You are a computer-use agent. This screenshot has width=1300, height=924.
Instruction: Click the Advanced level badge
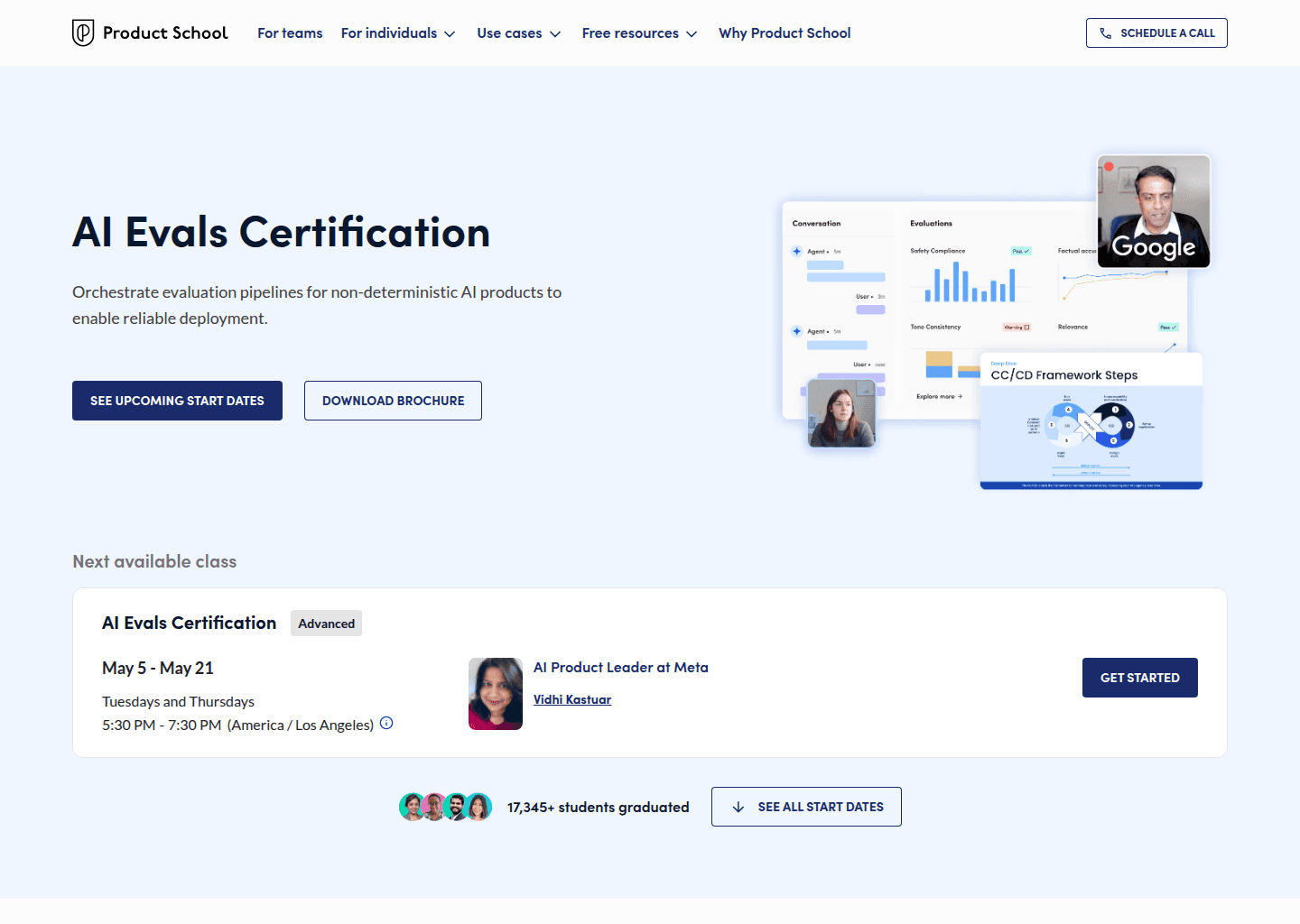326,623
